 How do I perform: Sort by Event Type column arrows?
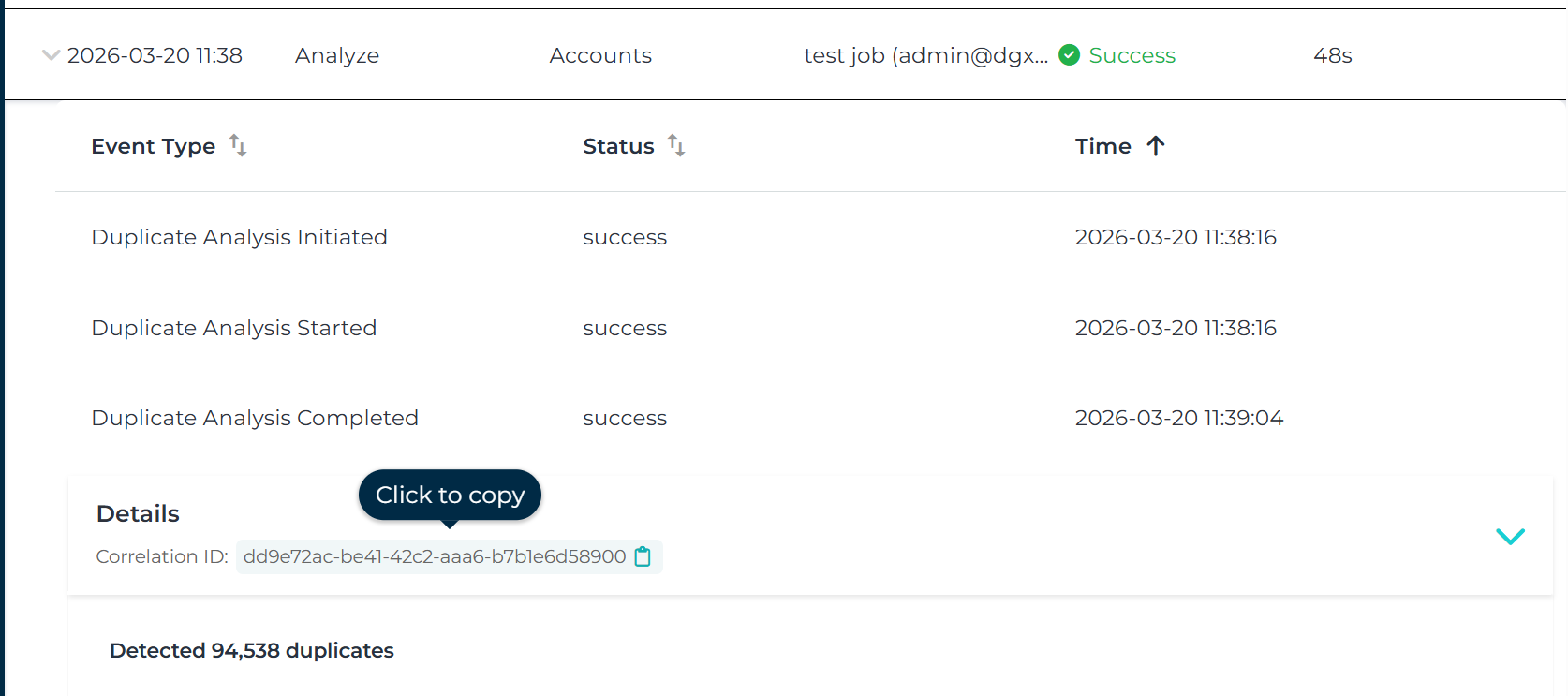click(x=238, y=146)
